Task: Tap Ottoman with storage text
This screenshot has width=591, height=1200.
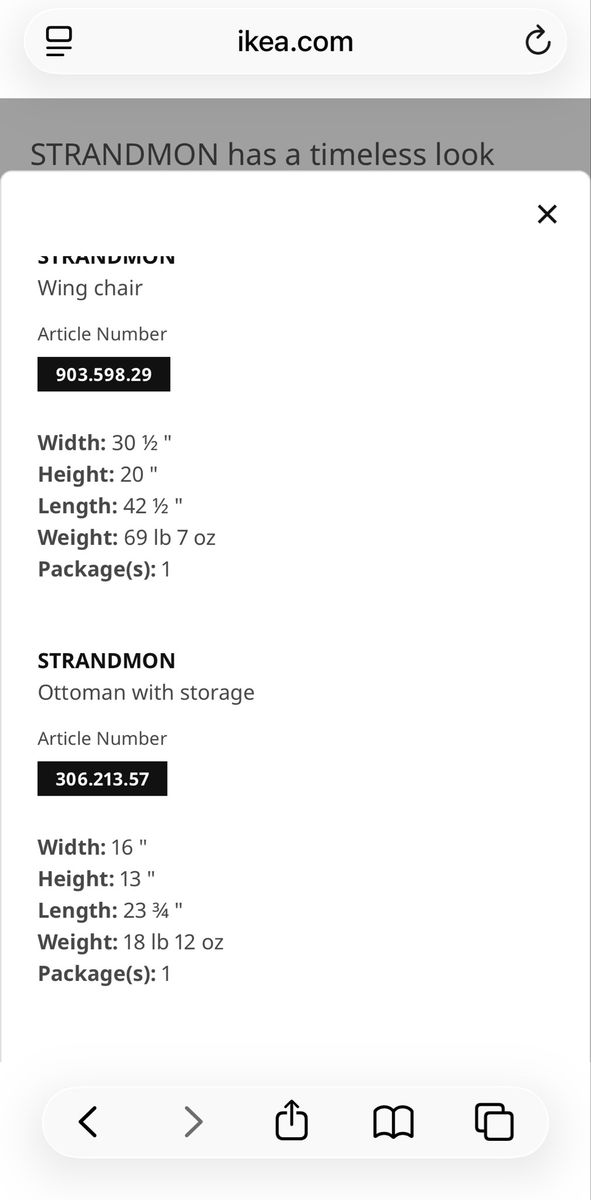Action: [146, 692]
